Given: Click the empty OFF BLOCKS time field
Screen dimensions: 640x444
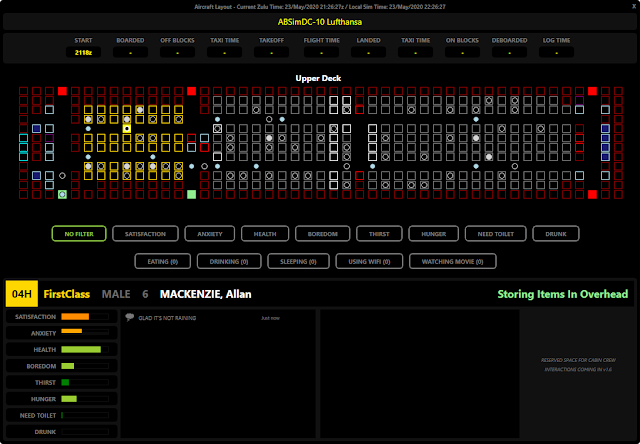Looking at the screenshot, I should coord(177,53).
